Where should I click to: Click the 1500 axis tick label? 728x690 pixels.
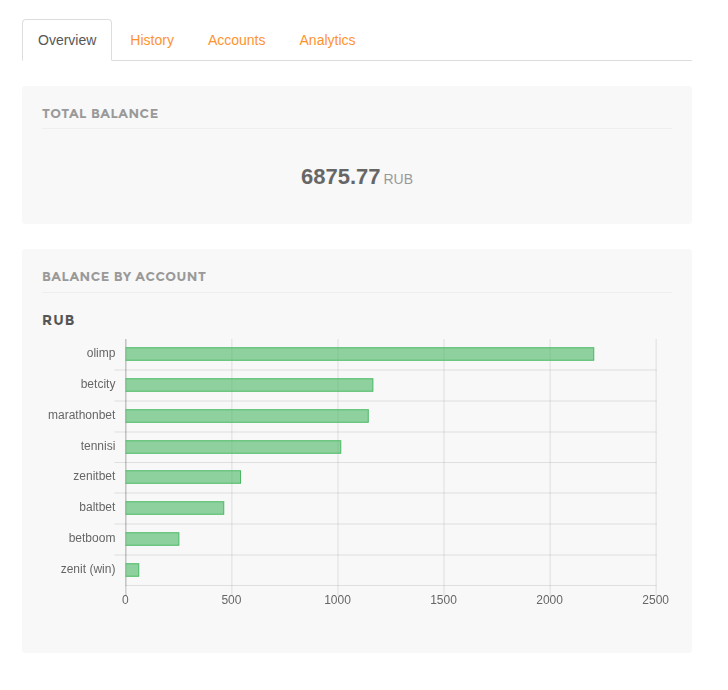pyautogui.click(x=443, y=600)
